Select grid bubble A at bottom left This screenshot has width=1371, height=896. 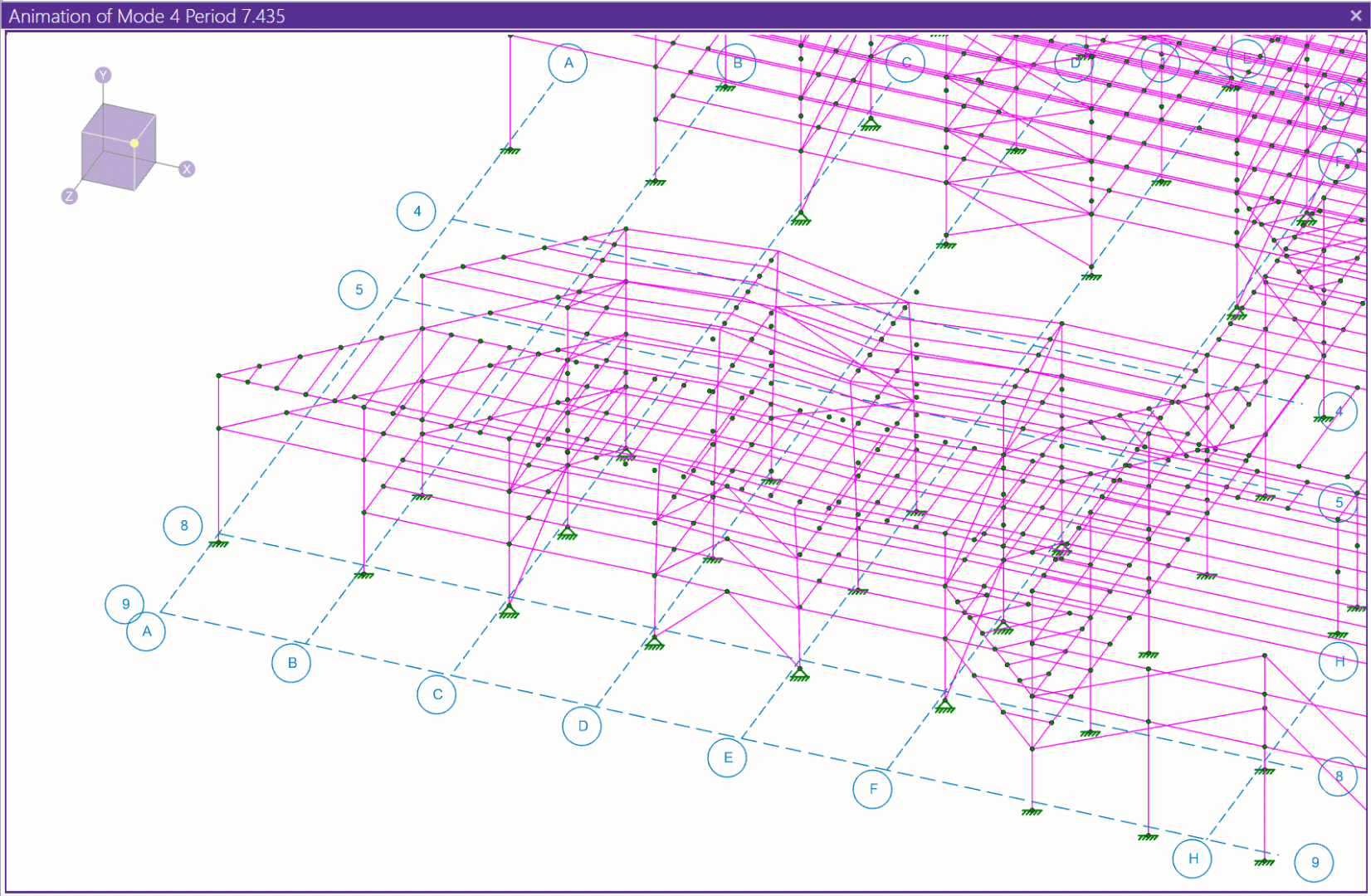(147, 631)
